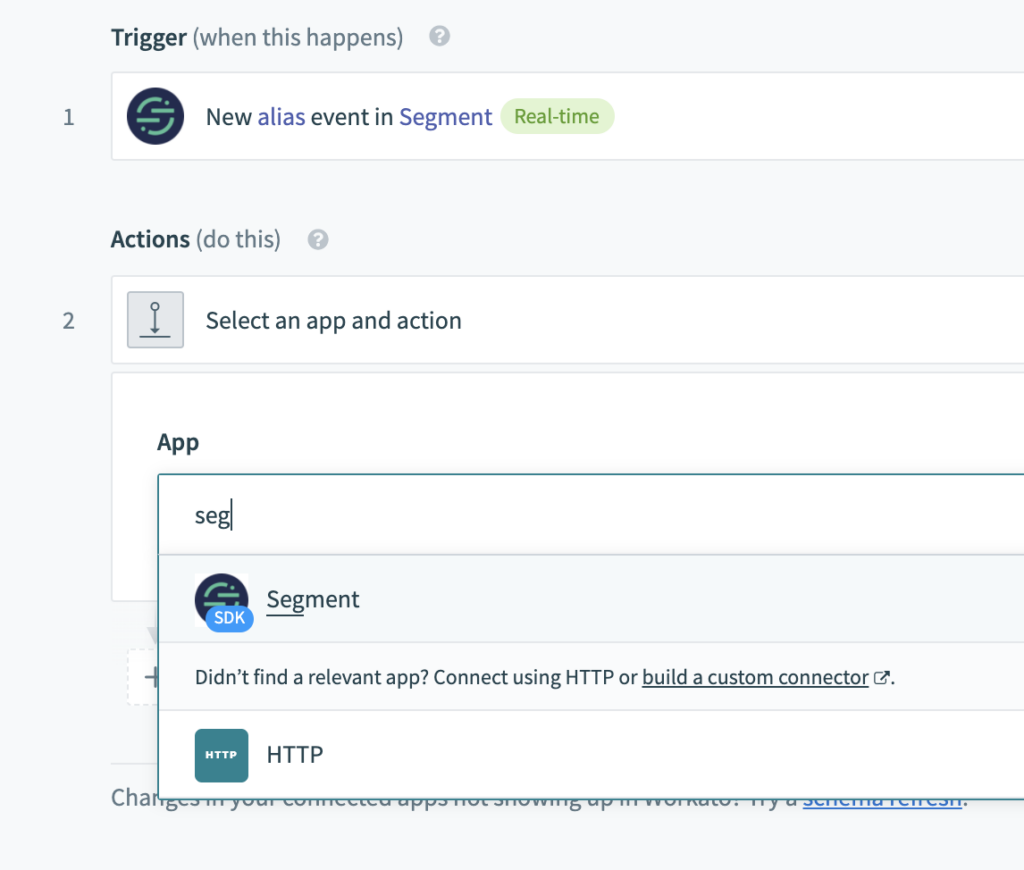Click the Actions help question mark icon
1024x870 pixels.
tap(318, 240)
